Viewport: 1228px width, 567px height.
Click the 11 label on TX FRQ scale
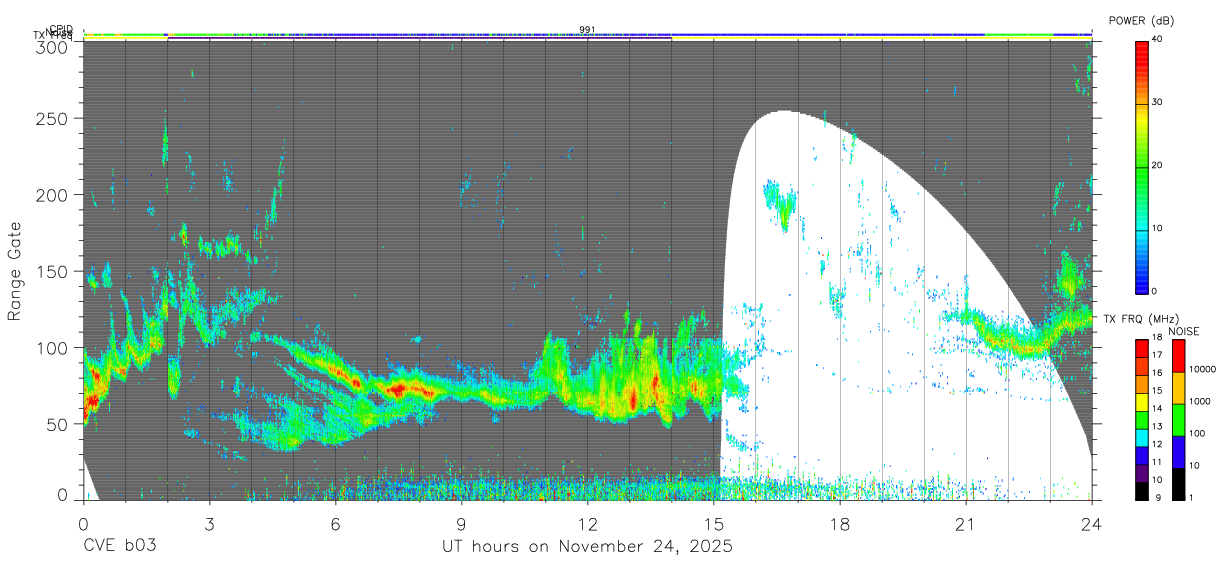[1156, 462]
